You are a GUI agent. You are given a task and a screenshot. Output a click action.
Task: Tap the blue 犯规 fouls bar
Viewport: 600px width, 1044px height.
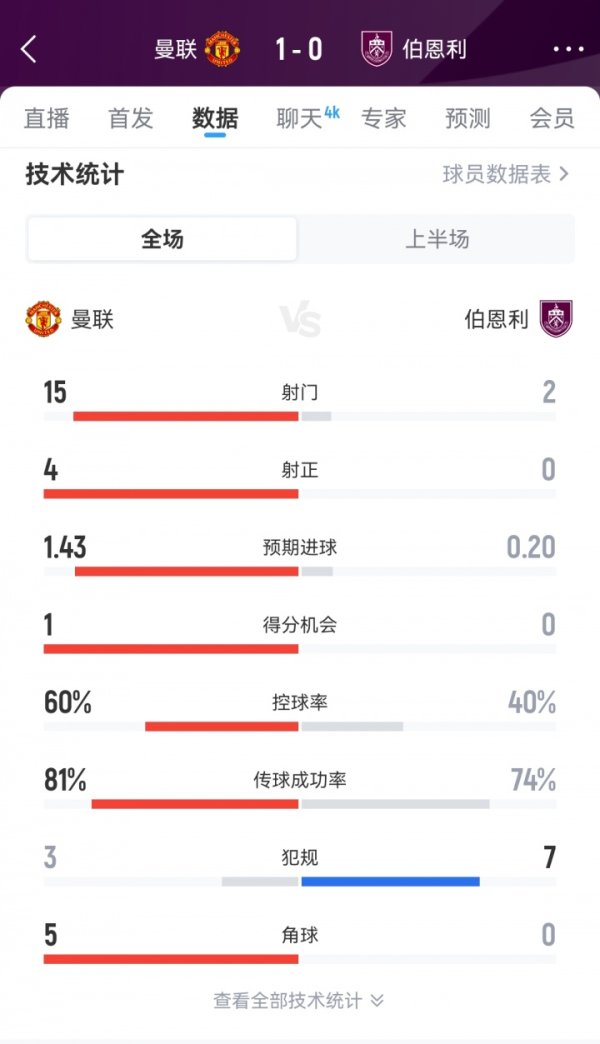tap(390, 881)
